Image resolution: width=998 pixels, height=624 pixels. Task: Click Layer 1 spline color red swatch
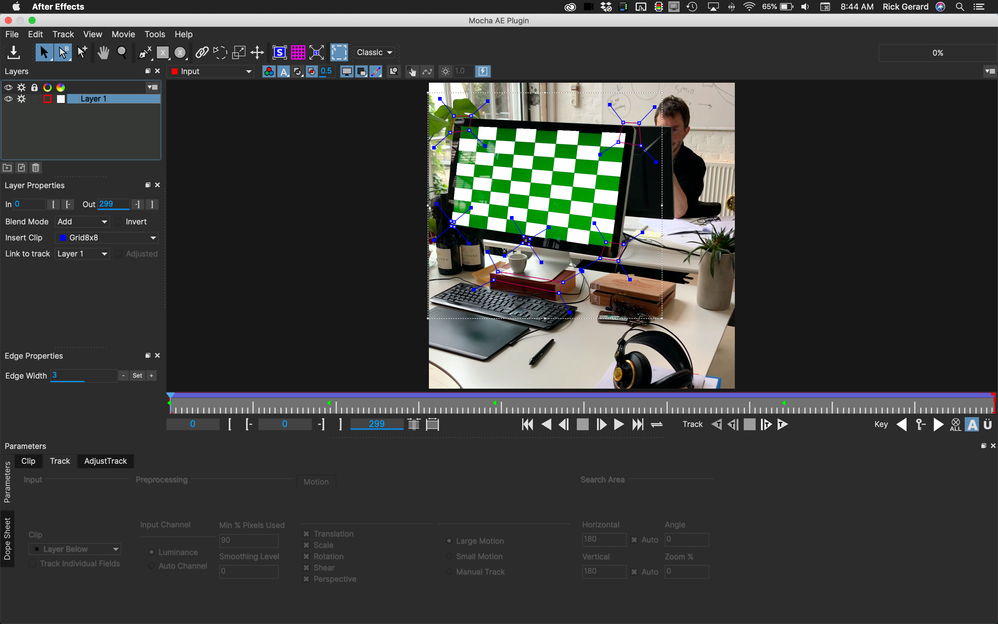tap(47, 99)
